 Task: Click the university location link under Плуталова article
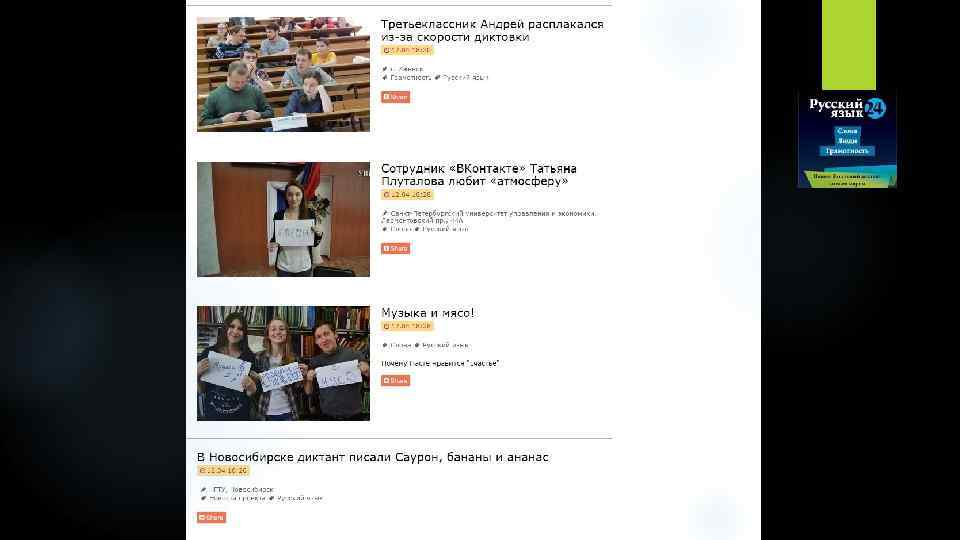pos(492,217)
